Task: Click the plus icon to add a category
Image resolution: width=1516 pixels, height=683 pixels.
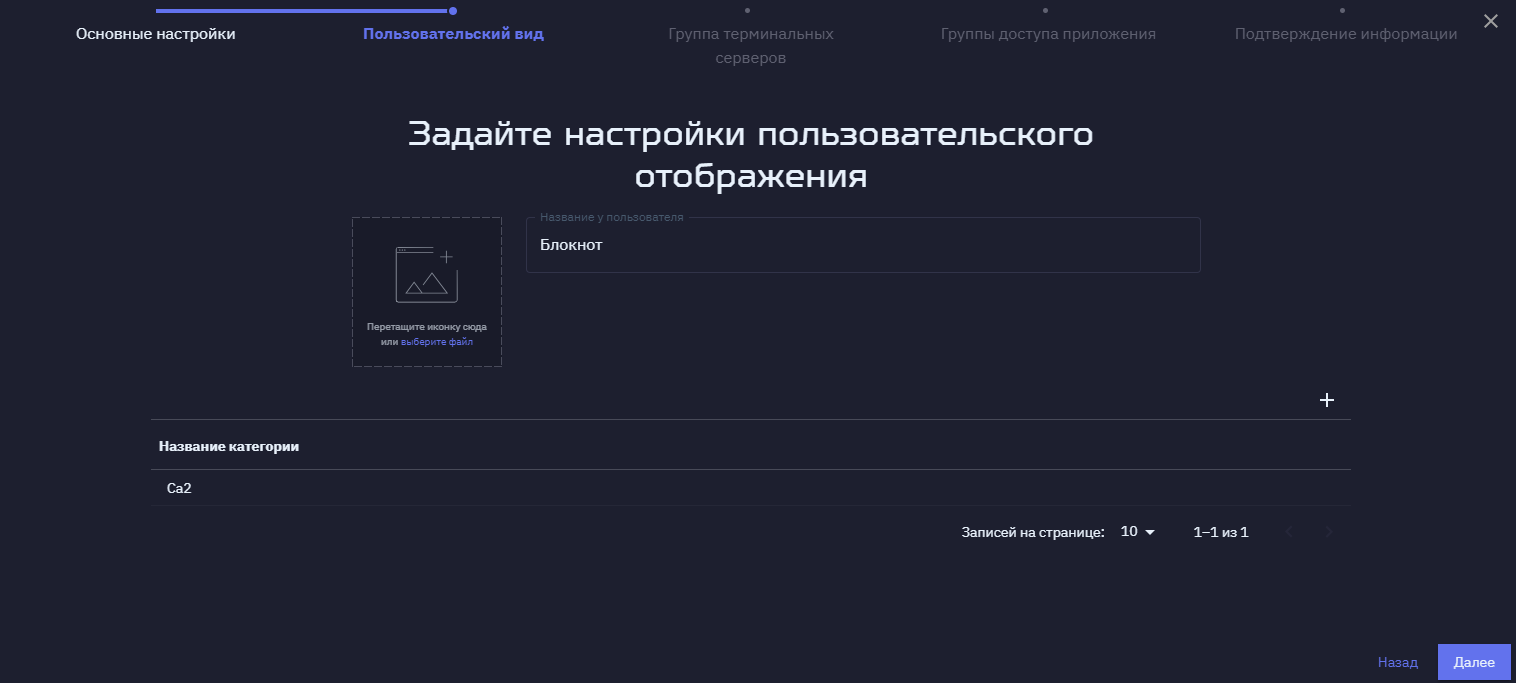Action: point(1327,400)
